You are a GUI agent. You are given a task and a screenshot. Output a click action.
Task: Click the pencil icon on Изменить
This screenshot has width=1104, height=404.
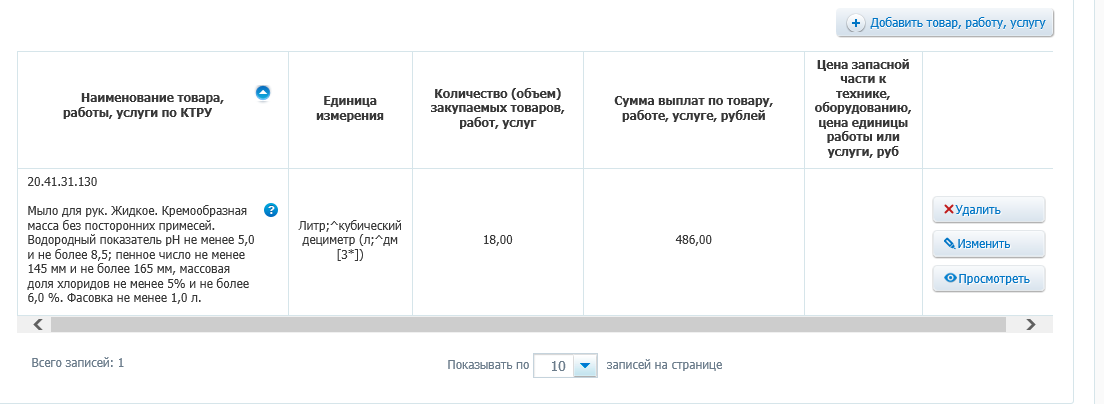pyautogui.click(x=950, y=244)
